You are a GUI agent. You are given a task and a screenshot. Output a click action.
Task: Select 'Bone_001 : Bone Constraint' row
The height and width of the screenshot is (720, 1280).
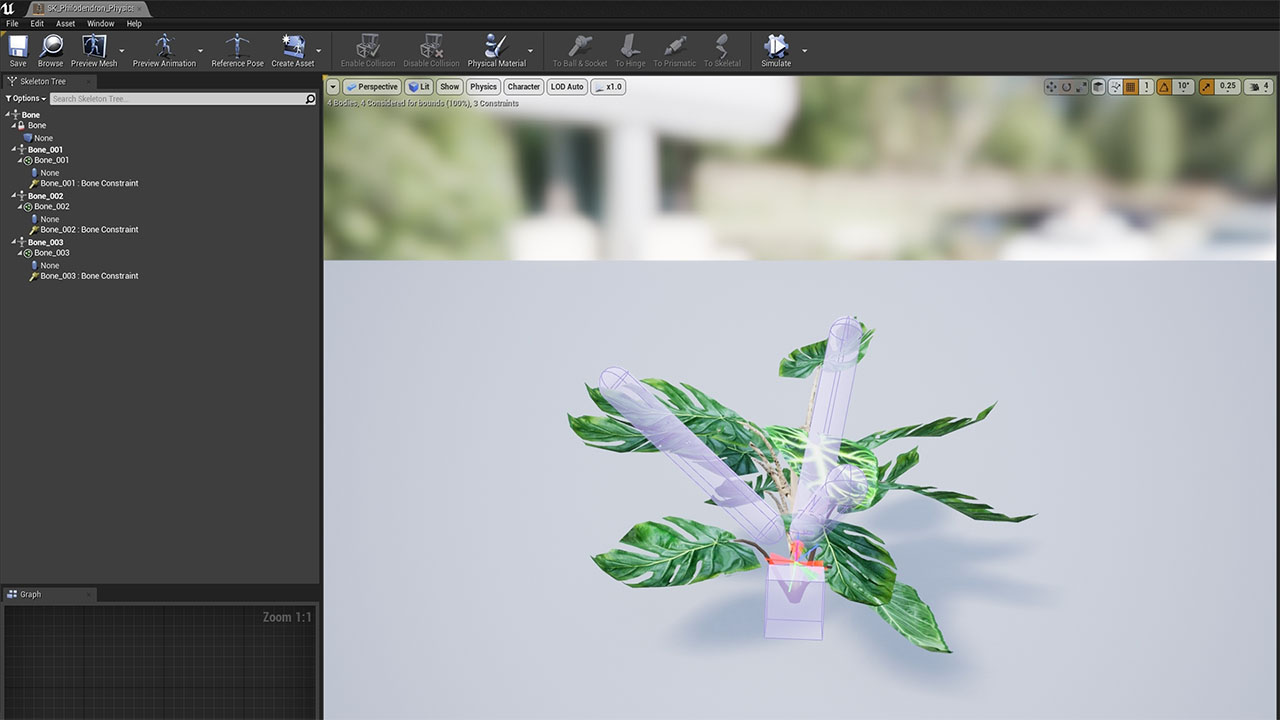pyautogui.click(x=89, y=184)
